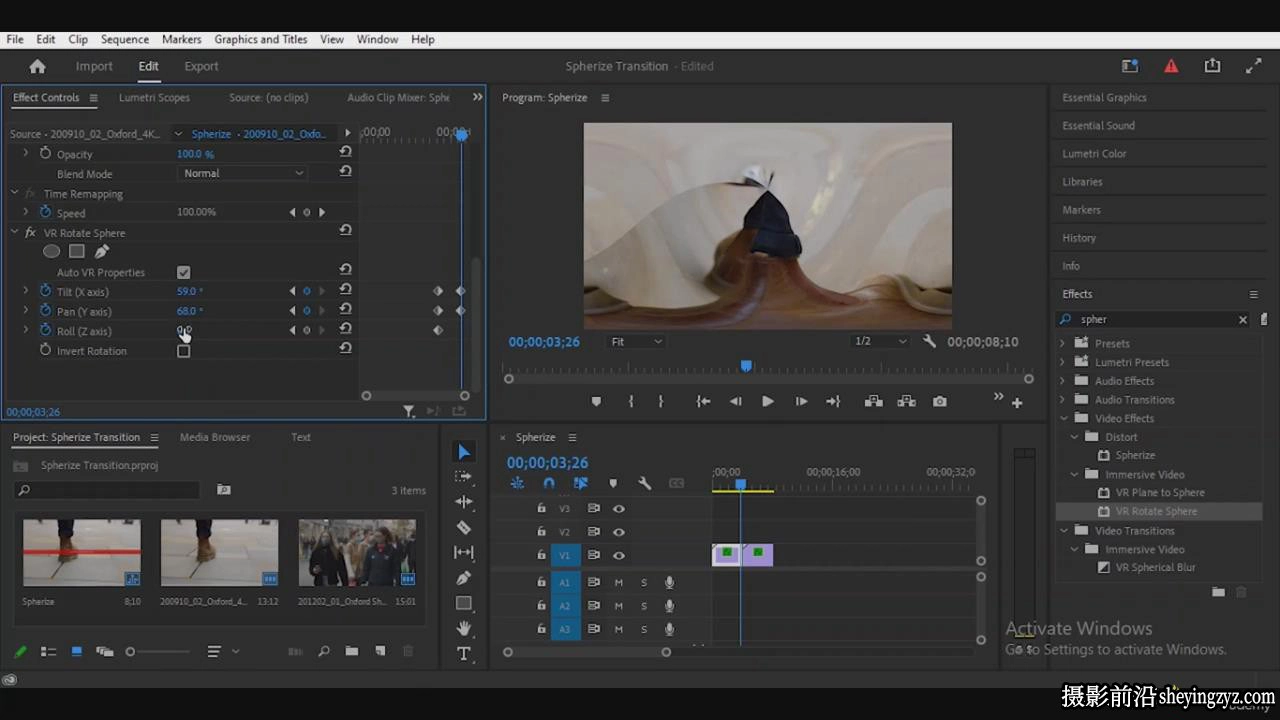This screenshot has width=1280, height=720.
Task: Toggle lock on V1 track
Action: click(x=541, y=555)
